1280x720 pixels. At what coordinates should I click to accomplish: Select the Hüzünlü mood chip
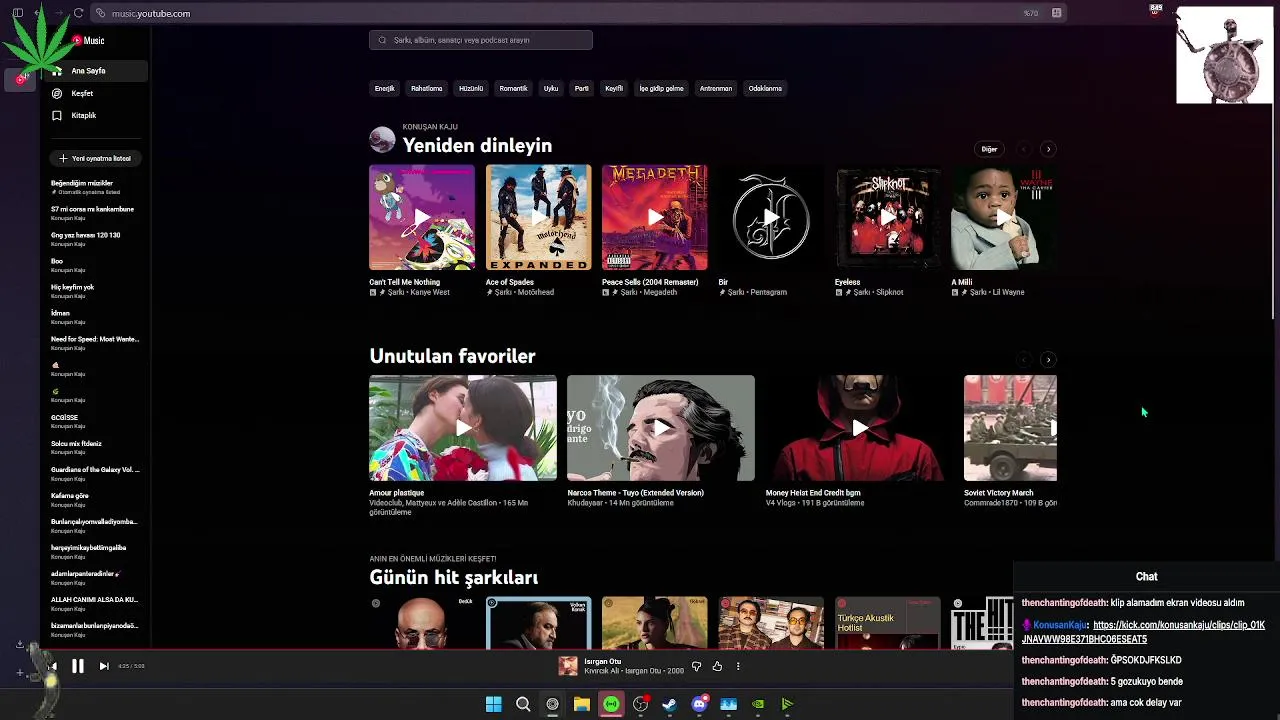pos(470,88)
